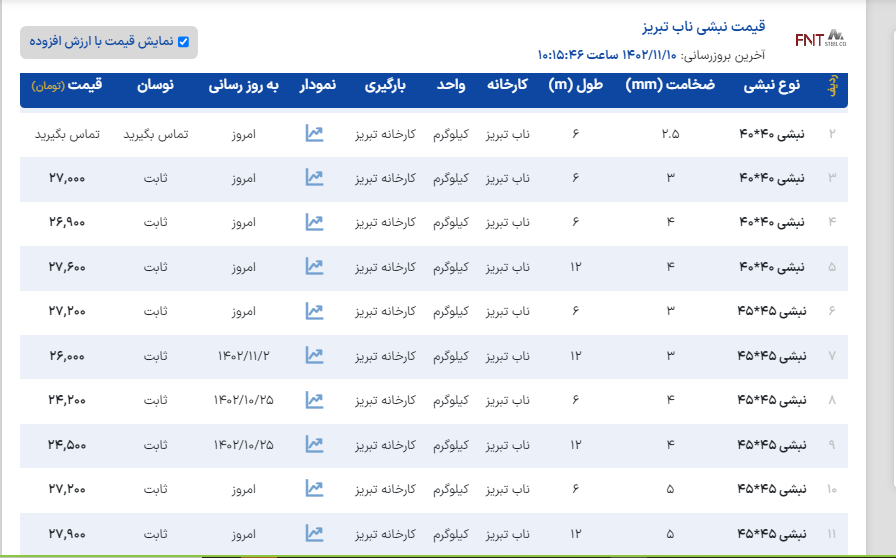Viewport: 896px width, 558px height.
Task: Show price chart for row 5 priced 27,600
Action: pyautogui.click(x=314, y=266)
